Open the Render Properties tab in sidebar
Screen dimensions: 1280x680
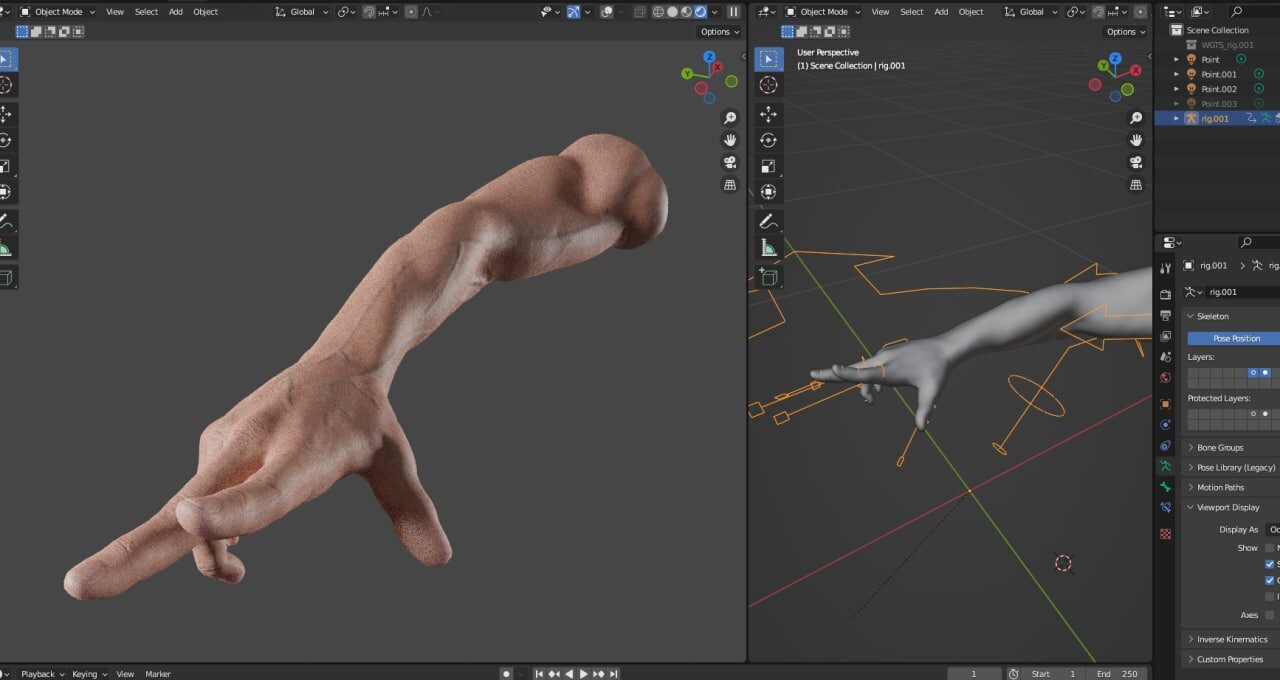click(1165, 293)
